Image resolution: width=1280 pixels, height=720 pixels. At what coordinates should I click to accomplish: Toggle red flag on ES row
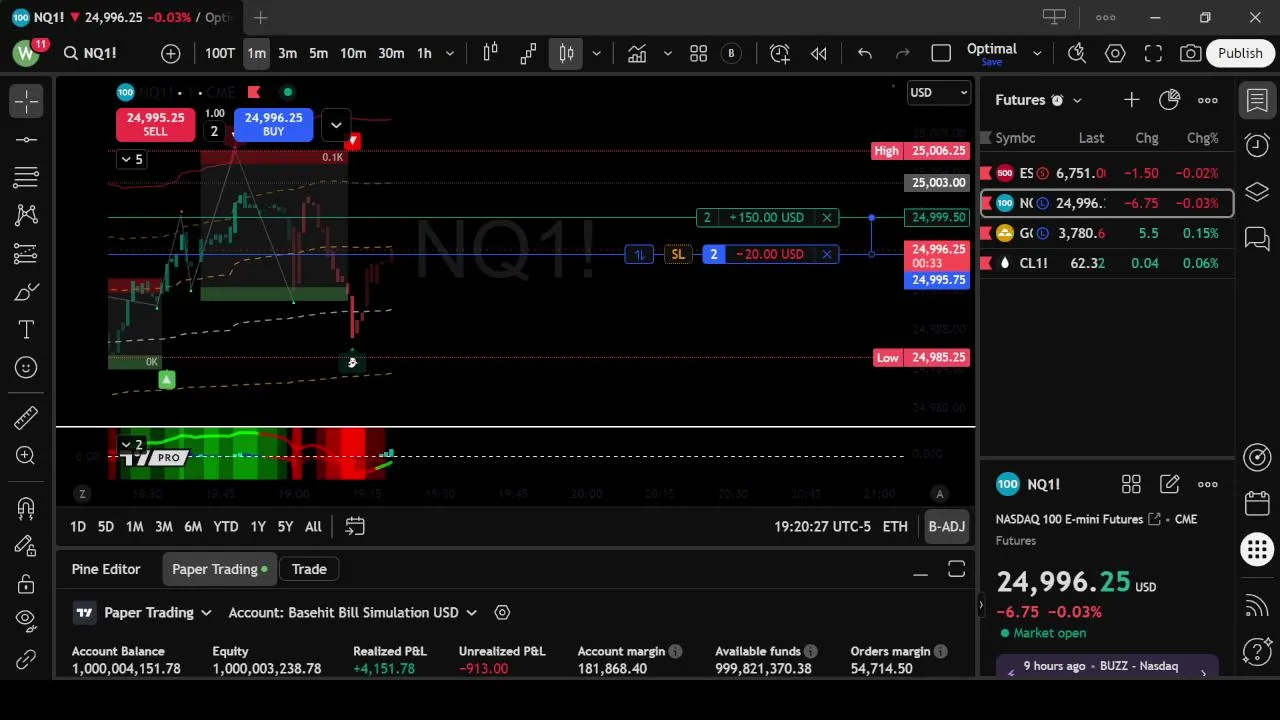click(x=986, y=173)
